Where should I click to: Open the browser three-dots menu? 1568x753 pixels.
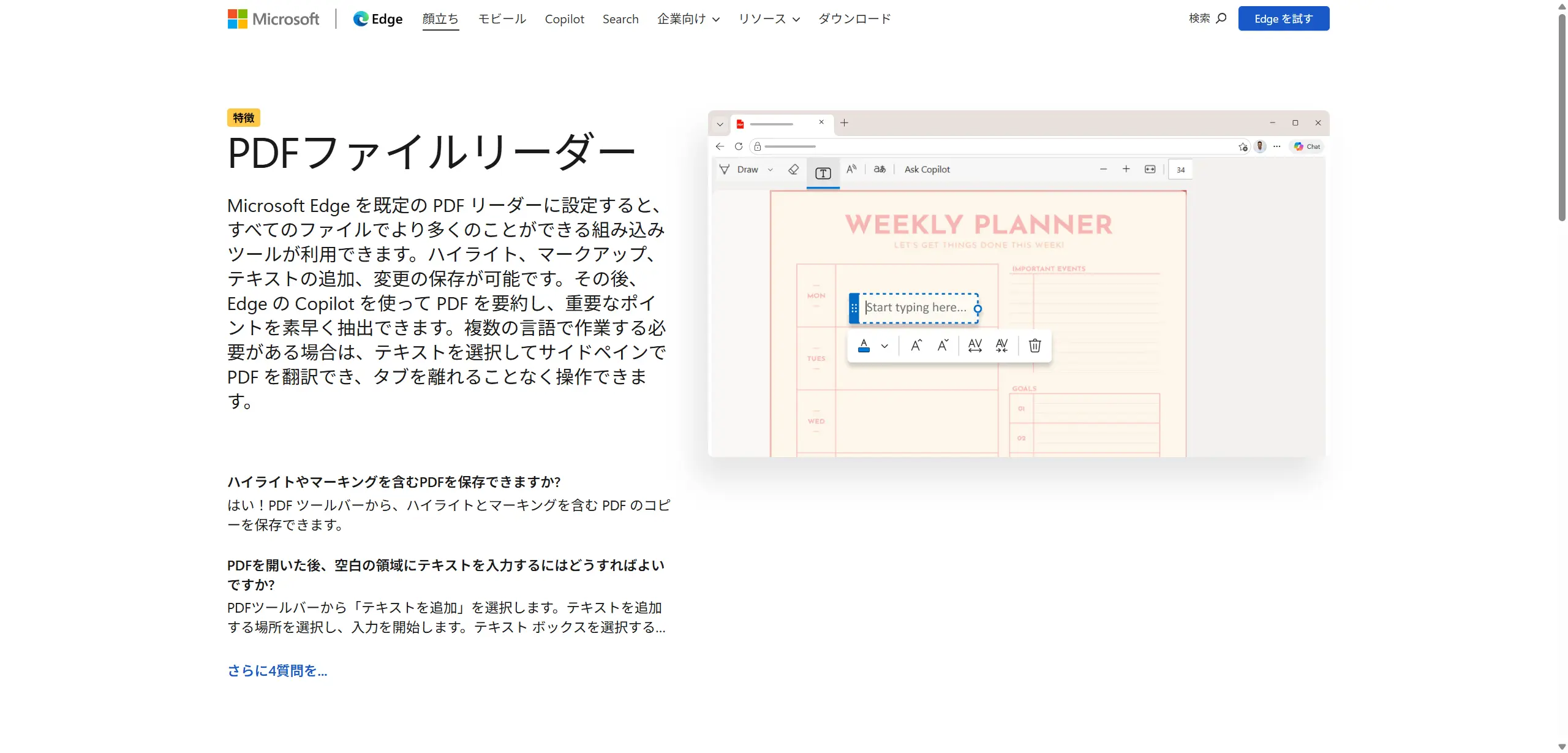coord(1277,146)
